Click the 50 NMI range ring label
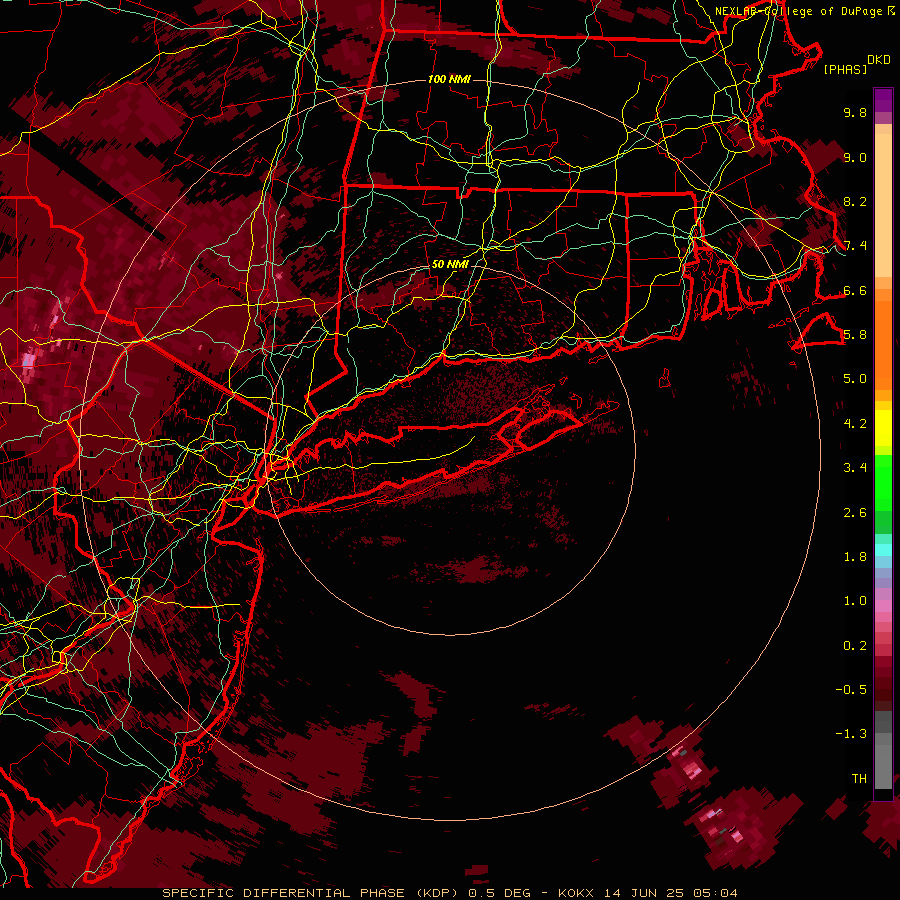This screenshot has height=900, width=900. coord(450,264)
